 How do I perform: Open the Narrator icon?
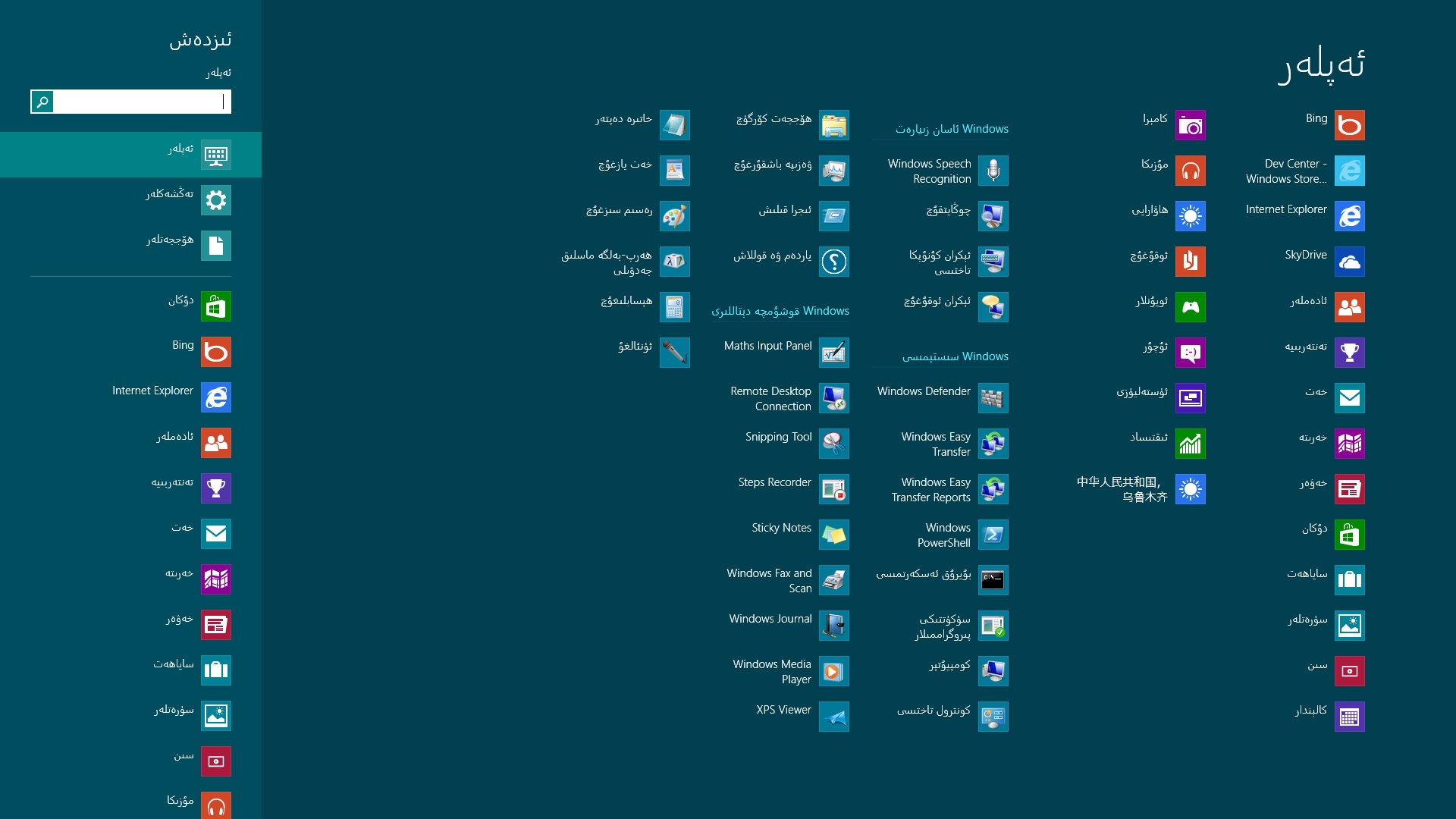[x=993, y=307]
